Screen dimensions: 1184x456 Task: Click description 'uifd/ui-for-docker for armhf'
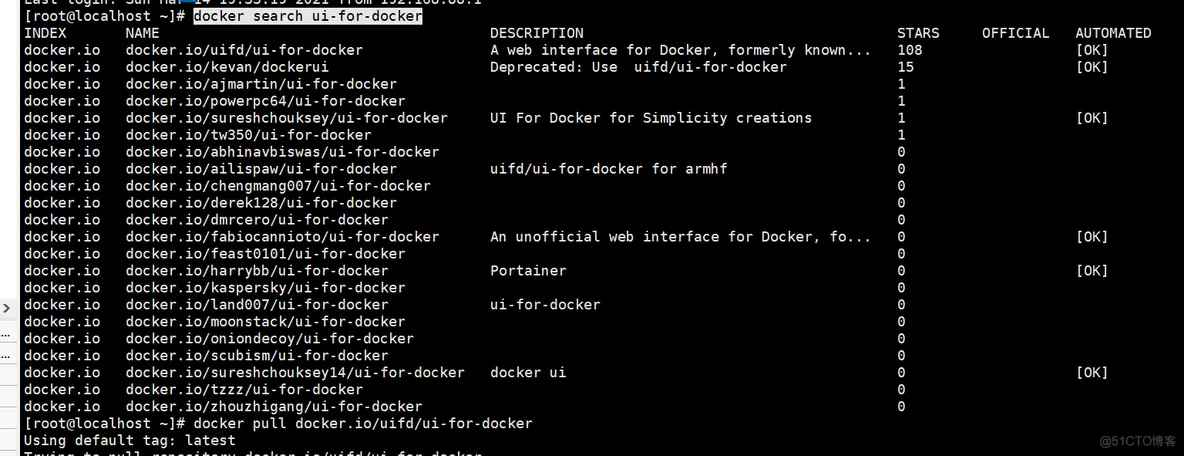point(609,169)
